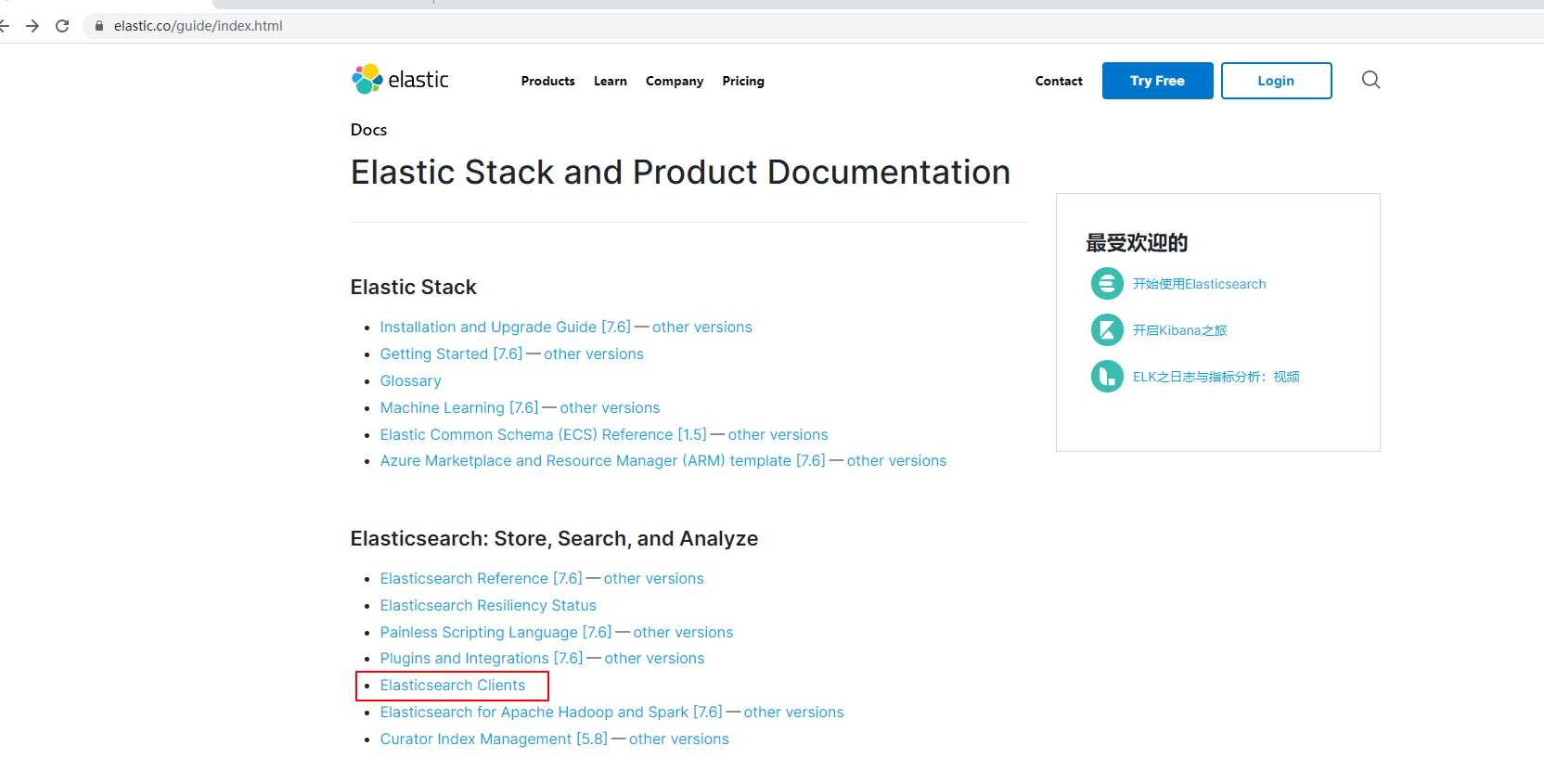Click the Docs breadcrumb text

368,130
